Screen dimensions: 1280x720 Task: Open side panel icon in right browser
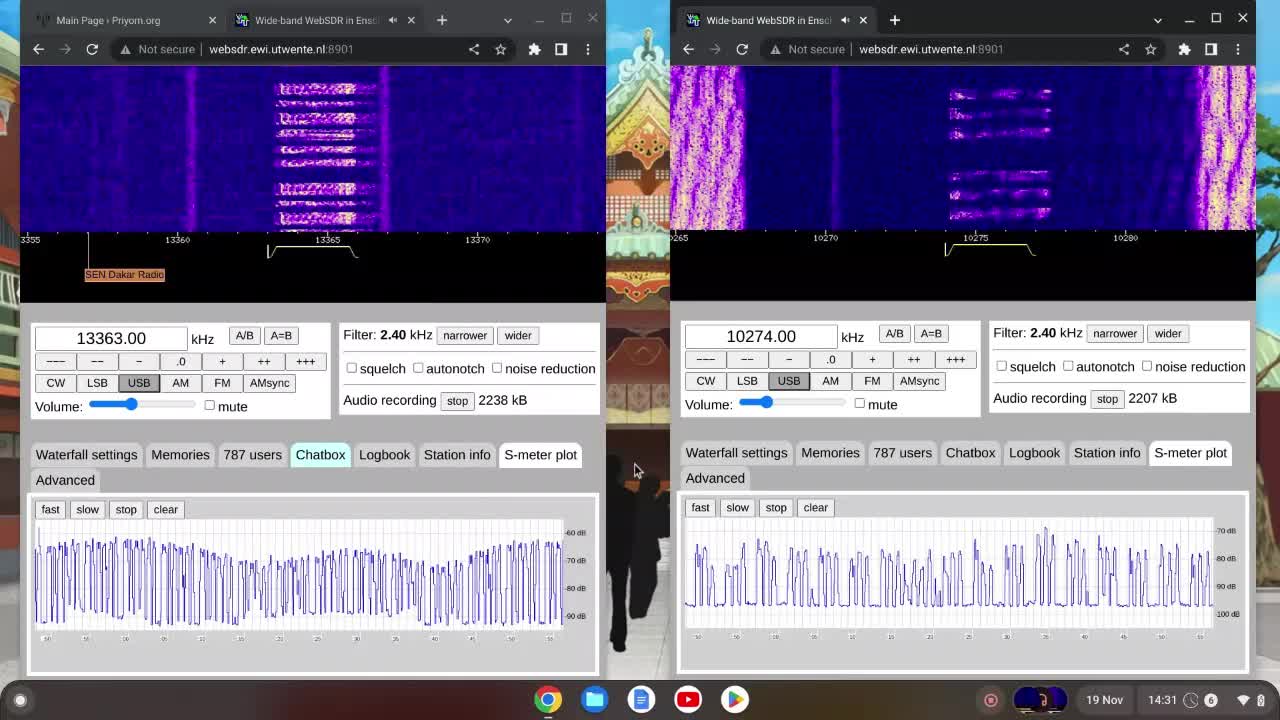click(x=1211, y=49)
